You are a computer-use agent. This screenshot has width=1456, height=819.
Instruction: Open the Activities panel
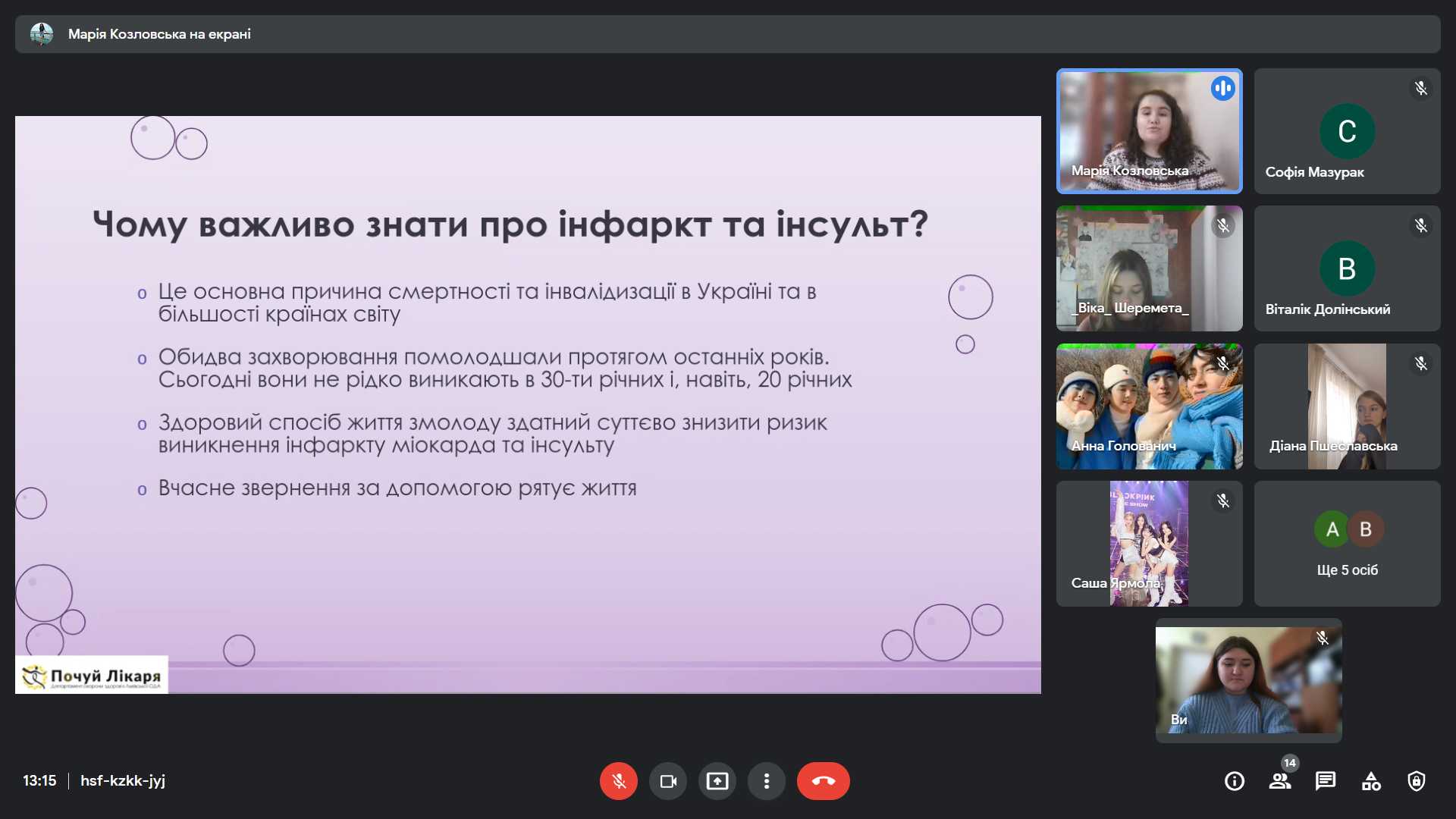coord(1370,781)
